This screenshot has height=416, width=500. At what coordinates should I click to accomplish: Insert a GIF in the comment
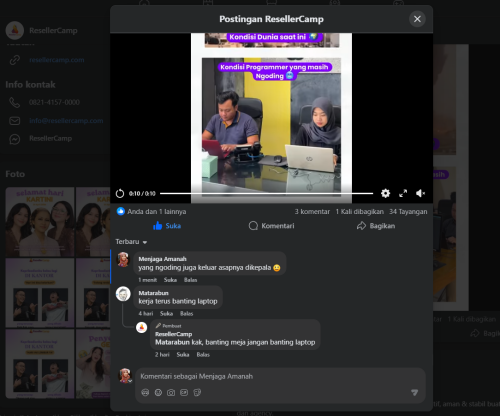pyautogui.click(x=184, y=393)
